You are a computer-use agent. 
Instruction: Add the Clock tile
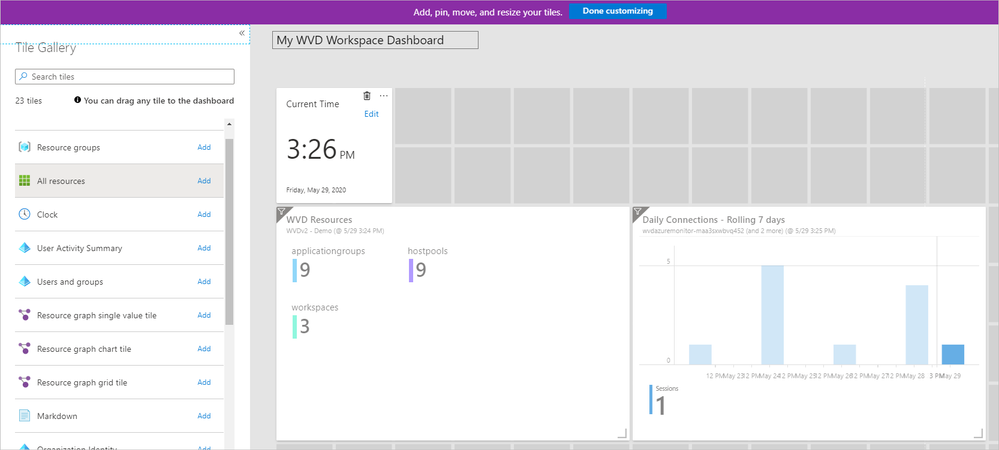[204, 214]
